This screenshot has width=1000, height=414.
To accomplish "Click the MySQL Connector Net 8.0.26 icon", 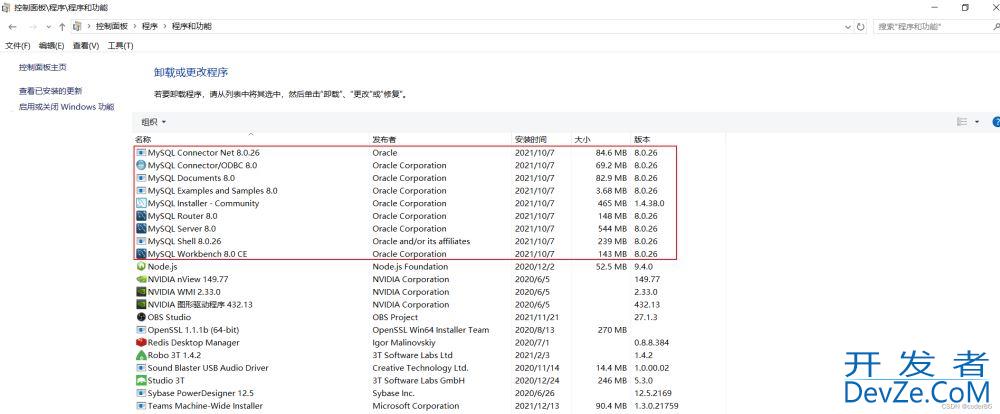I will point(142,153).
